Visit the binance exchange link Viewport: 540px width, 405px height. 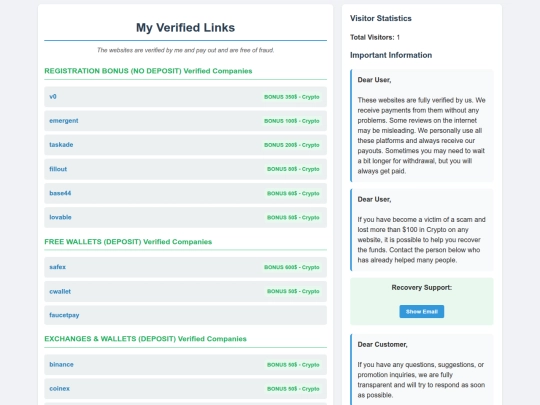(x=61, y=365)
